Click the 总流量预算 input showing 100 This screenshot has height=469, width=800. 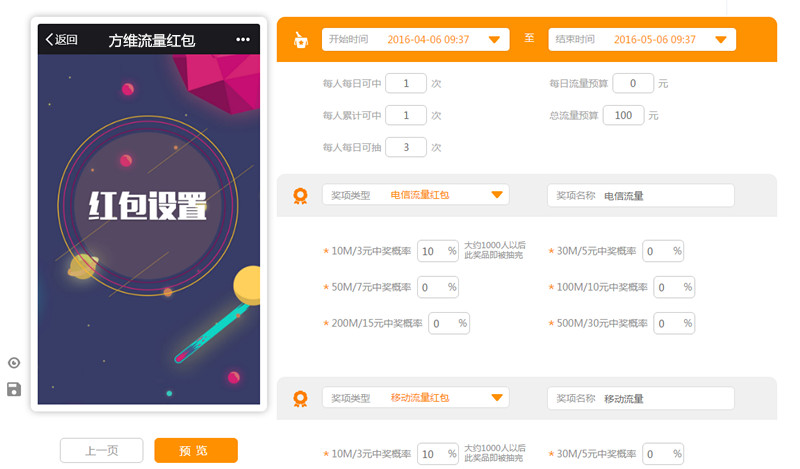pyautogui.click(x=623, y=115)
